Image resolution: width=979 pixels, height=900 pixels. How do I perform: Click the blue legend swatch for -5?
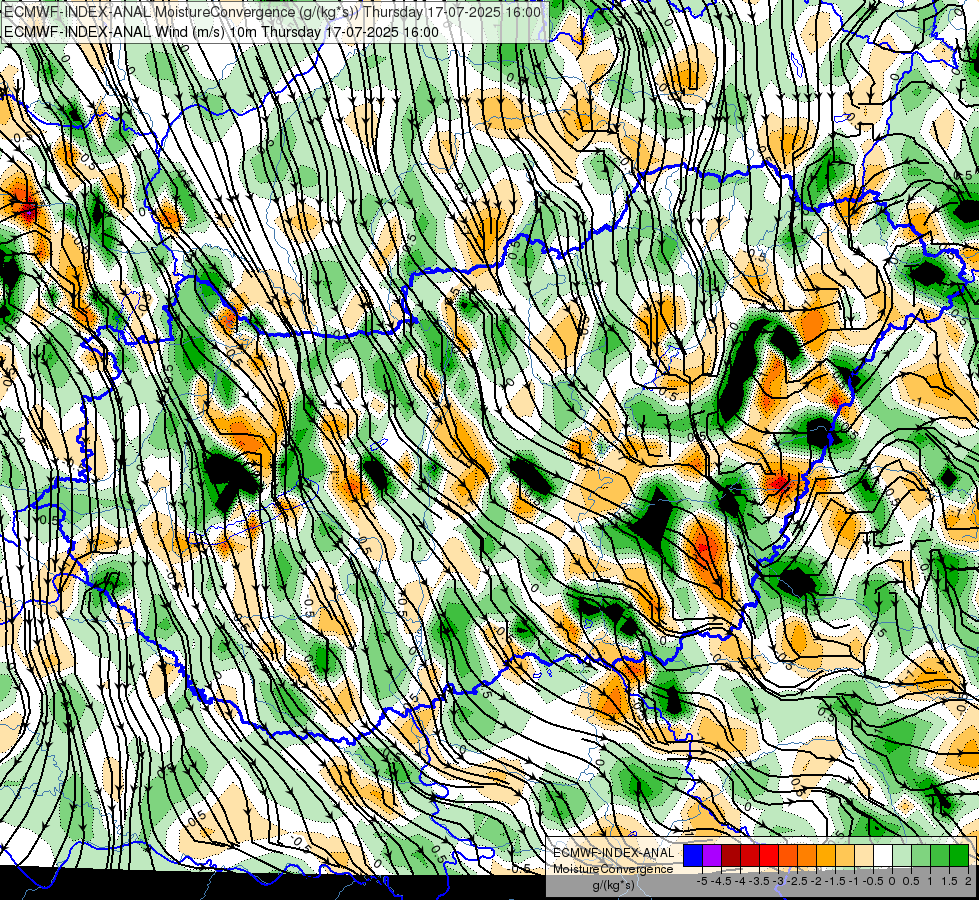point(693,856)
